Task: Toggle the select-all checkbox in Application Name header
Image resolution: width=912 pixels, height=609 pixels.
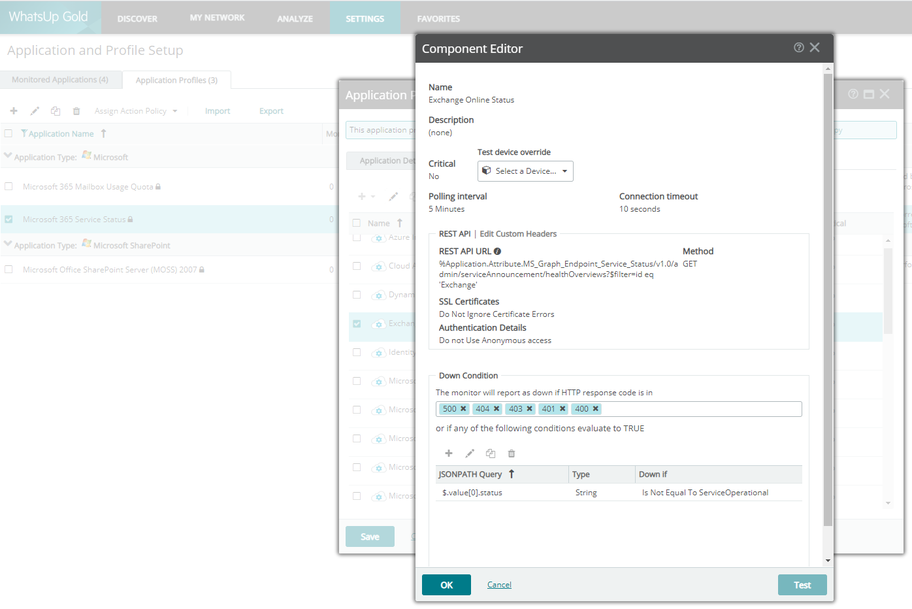Action: pyautogui.click(x=8, y=134)
